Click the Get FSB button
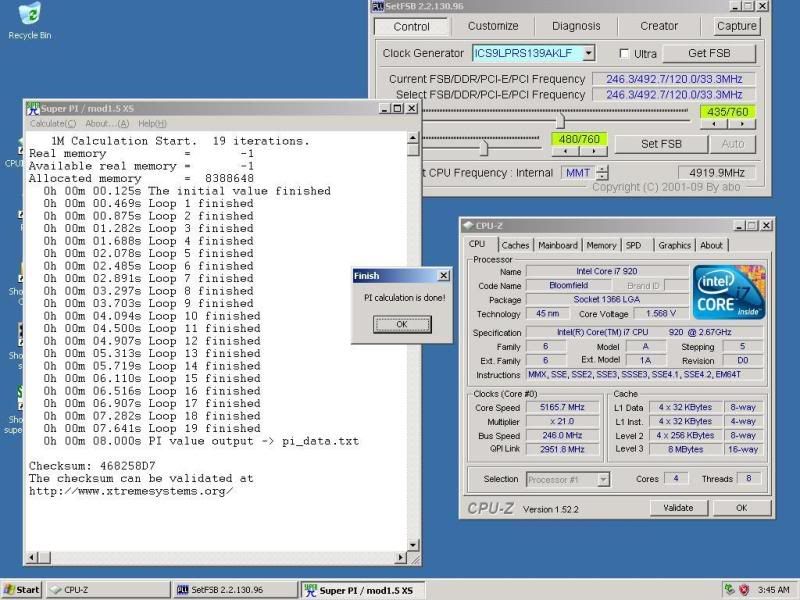 tap(709, 53)
